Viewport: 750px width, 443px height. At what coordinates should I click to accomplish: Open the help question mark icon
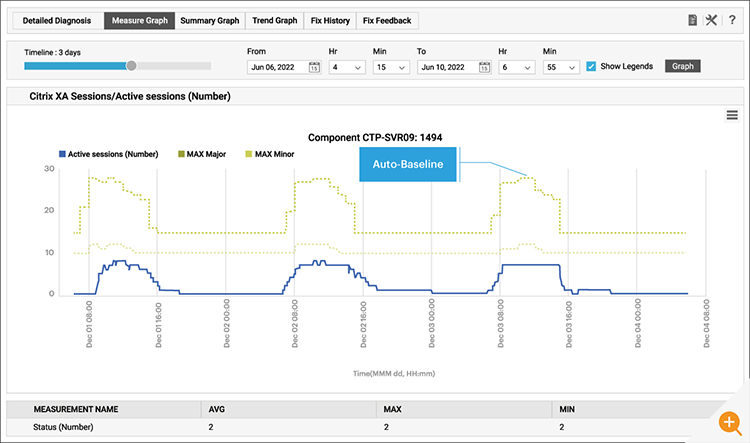click(732, 20)
